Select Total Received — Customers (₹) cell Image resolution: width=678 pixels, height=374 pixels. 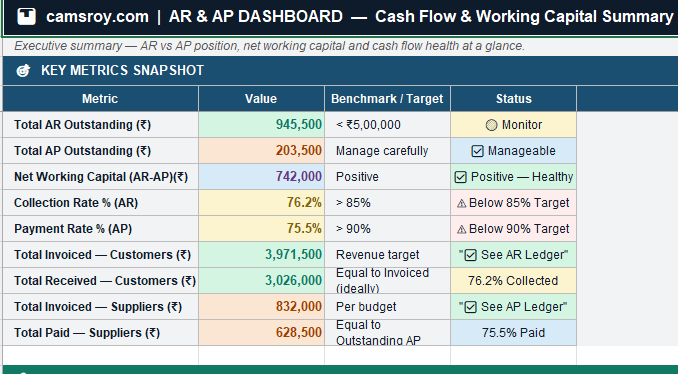[x=100, y=281]
